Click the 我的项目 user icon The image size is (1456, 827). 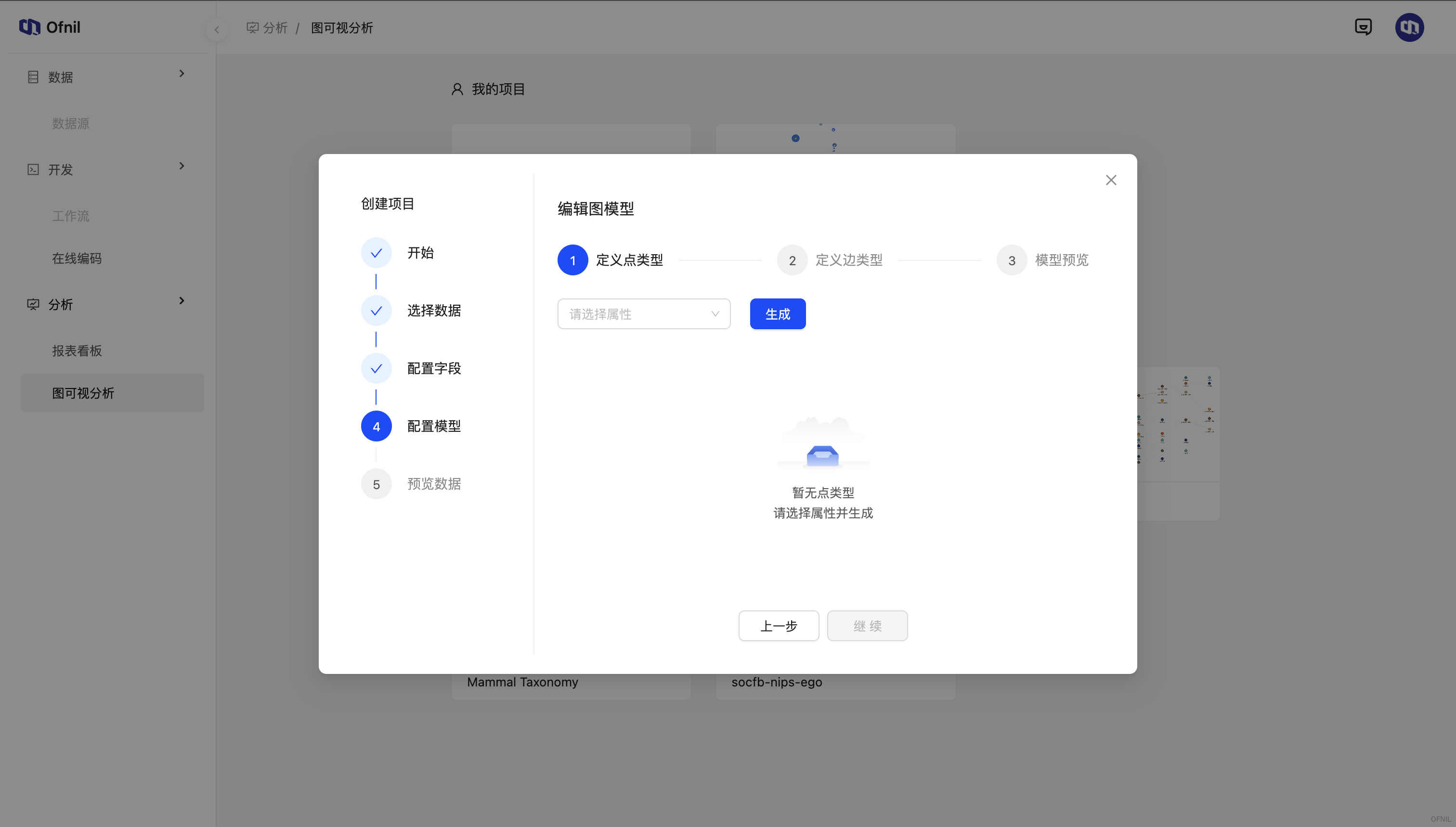(x=457, y=89)
